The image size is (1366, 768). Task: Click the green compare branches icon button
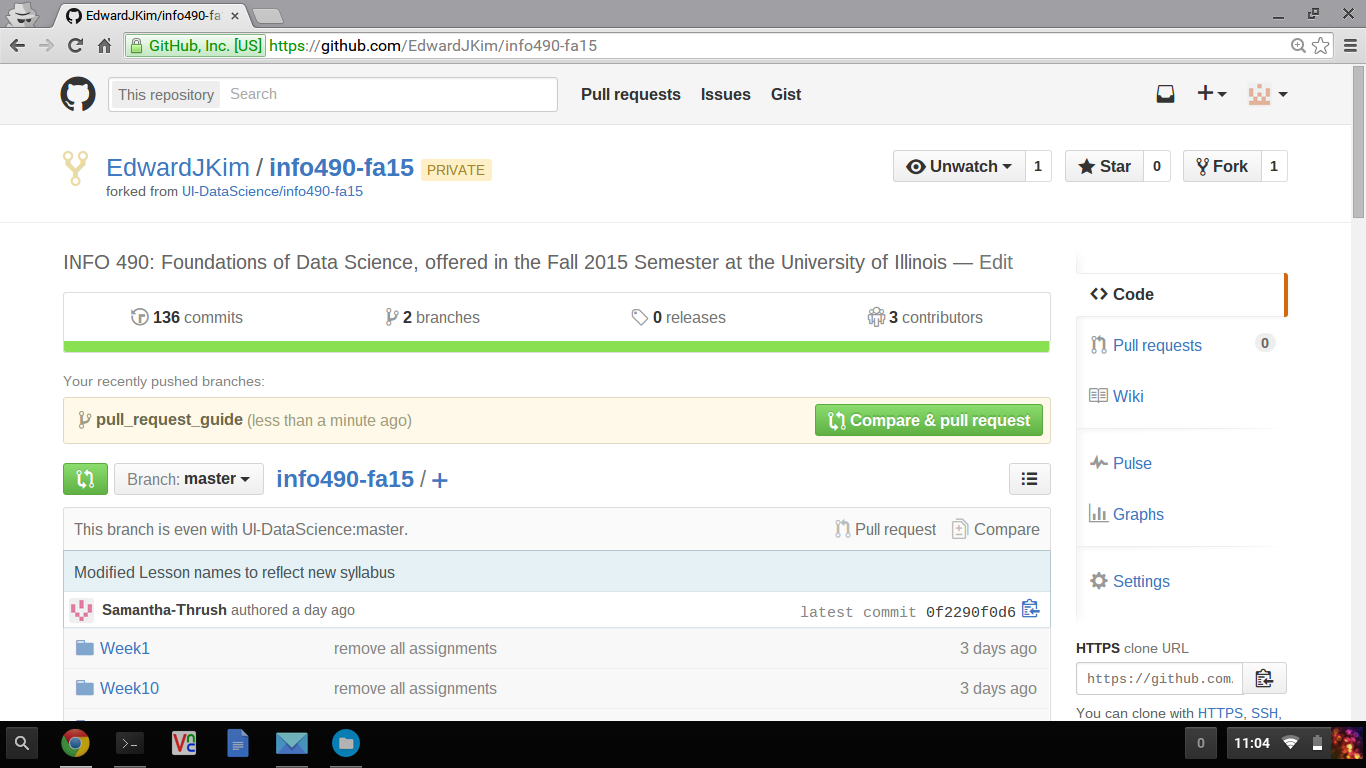(85, 479)
